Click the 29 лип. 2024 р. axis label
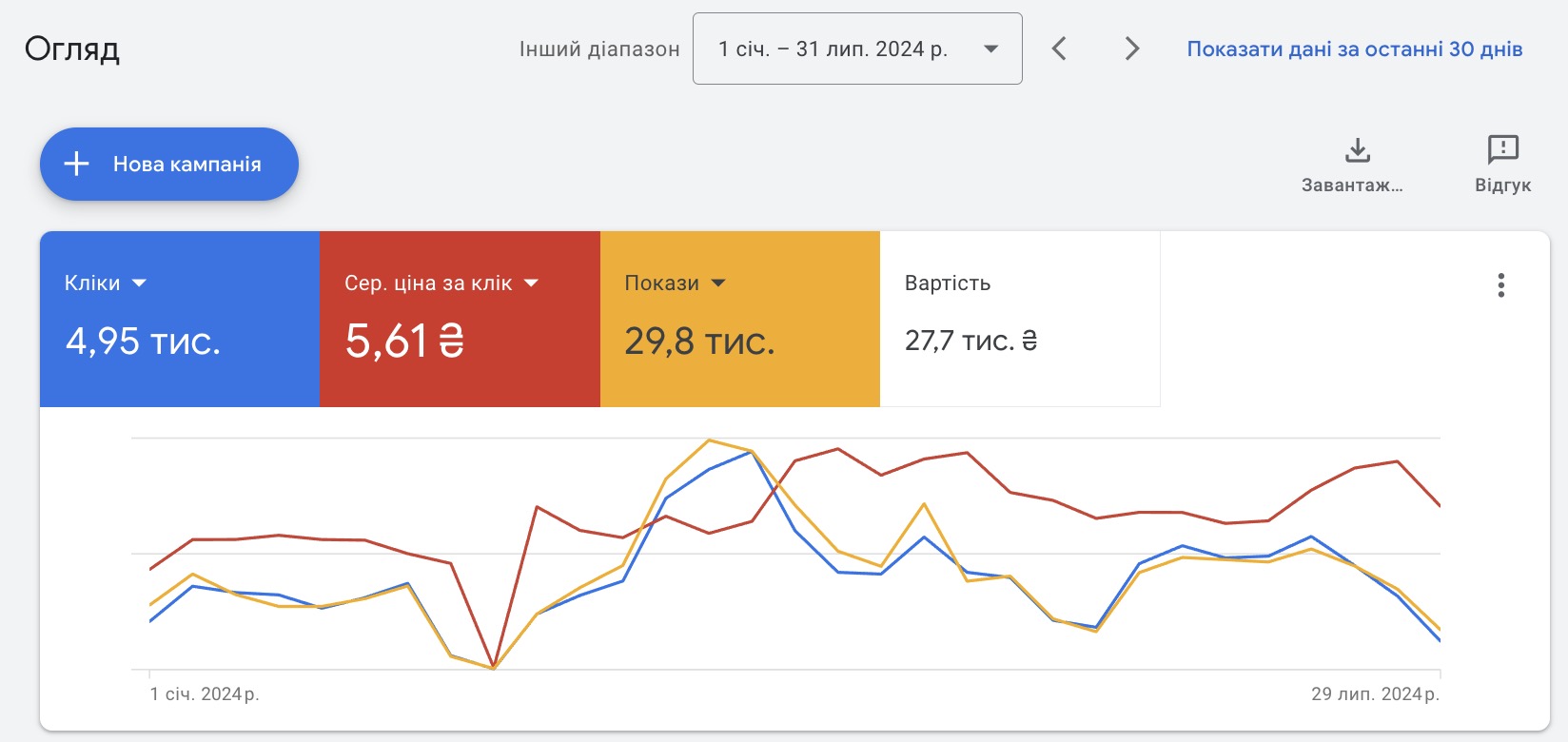 pyautogui.click(x=1374, y=694)
